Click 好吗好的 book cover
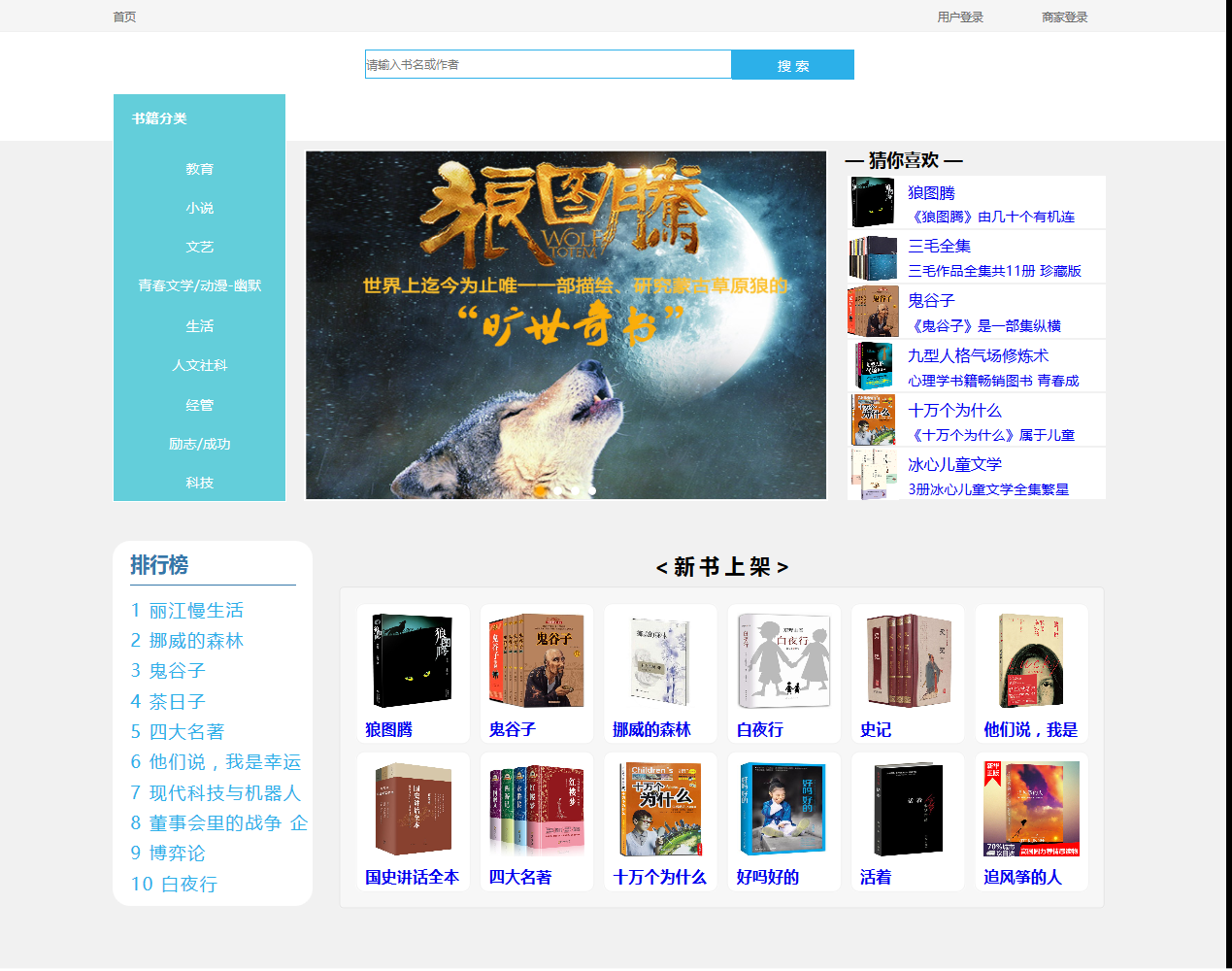 pos(783,809)
